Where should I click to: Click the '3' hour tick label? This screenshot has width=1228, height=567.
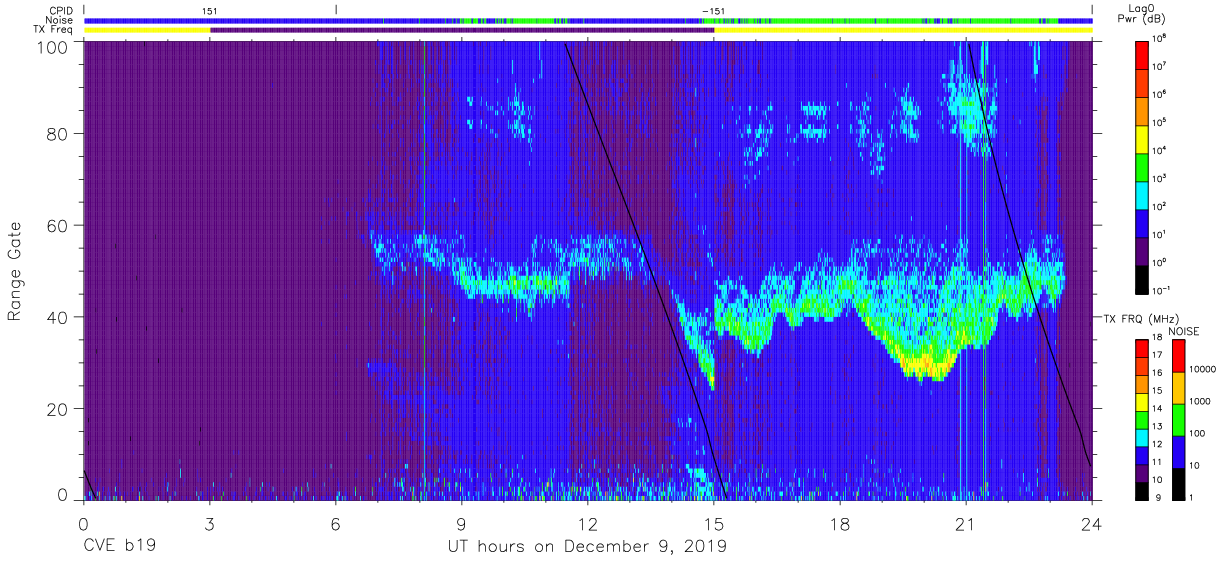[210, 524]
